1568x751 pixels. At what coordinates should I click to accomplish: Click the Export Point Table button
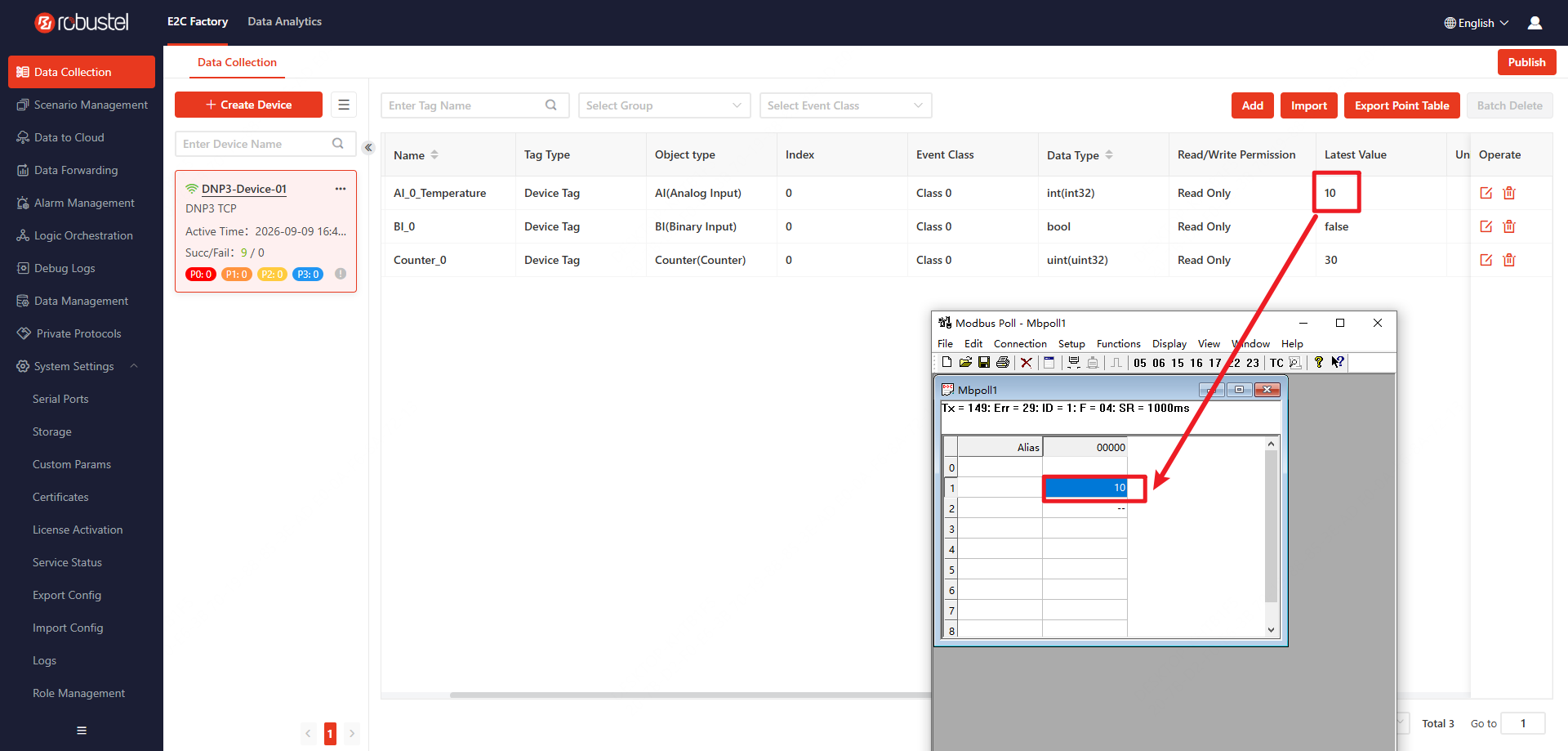pos(1401,105)
